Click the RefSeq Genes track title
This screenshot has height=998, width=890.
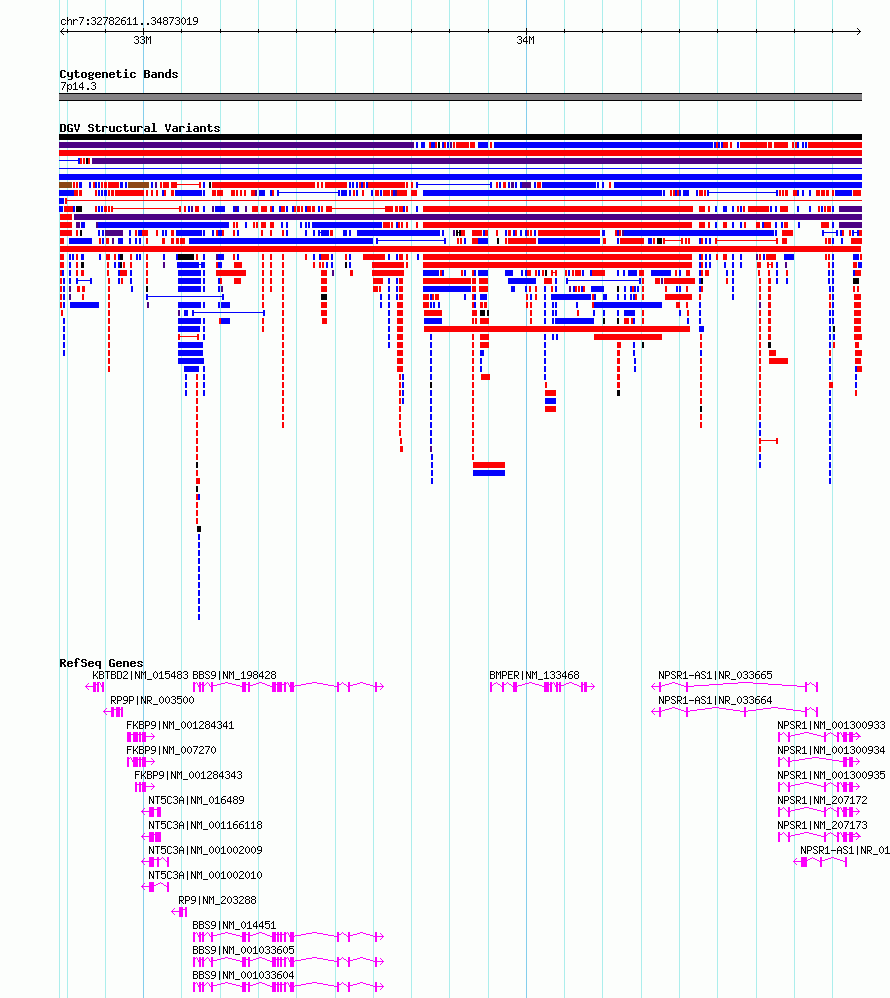101,663
